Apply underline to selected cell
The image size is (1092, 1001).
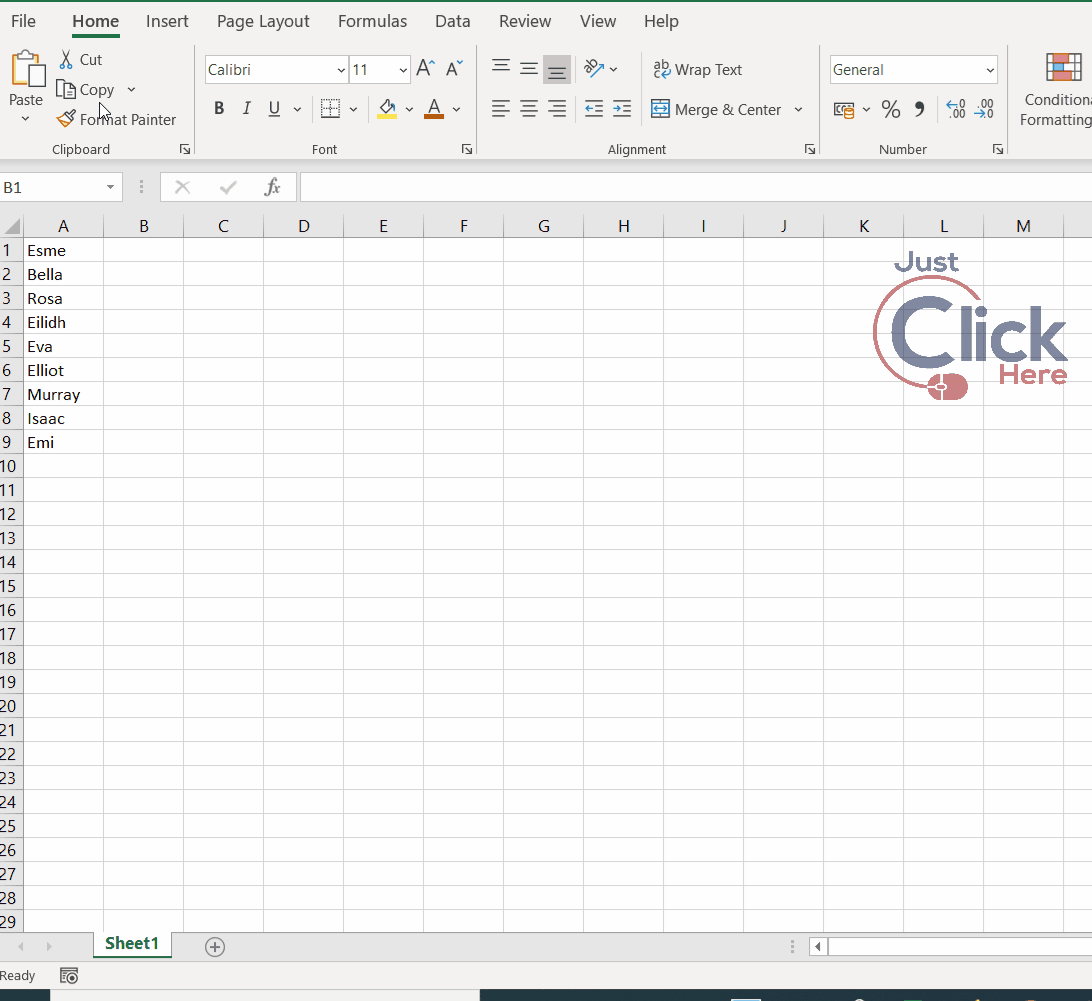pos(273,108)
